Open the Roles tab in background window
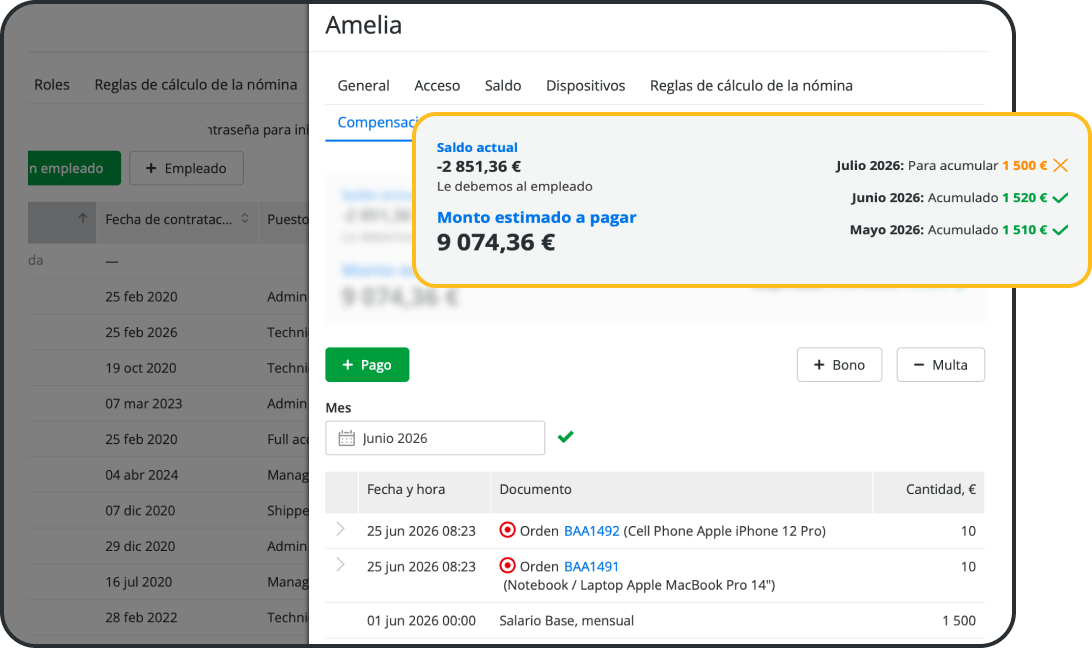 (52, 84)
